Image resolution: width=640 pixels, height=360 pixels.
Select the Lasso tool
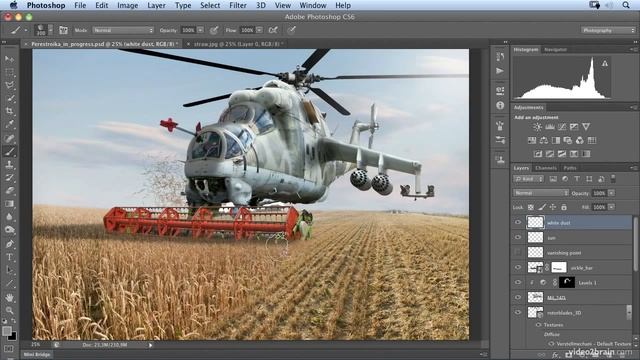9,85
